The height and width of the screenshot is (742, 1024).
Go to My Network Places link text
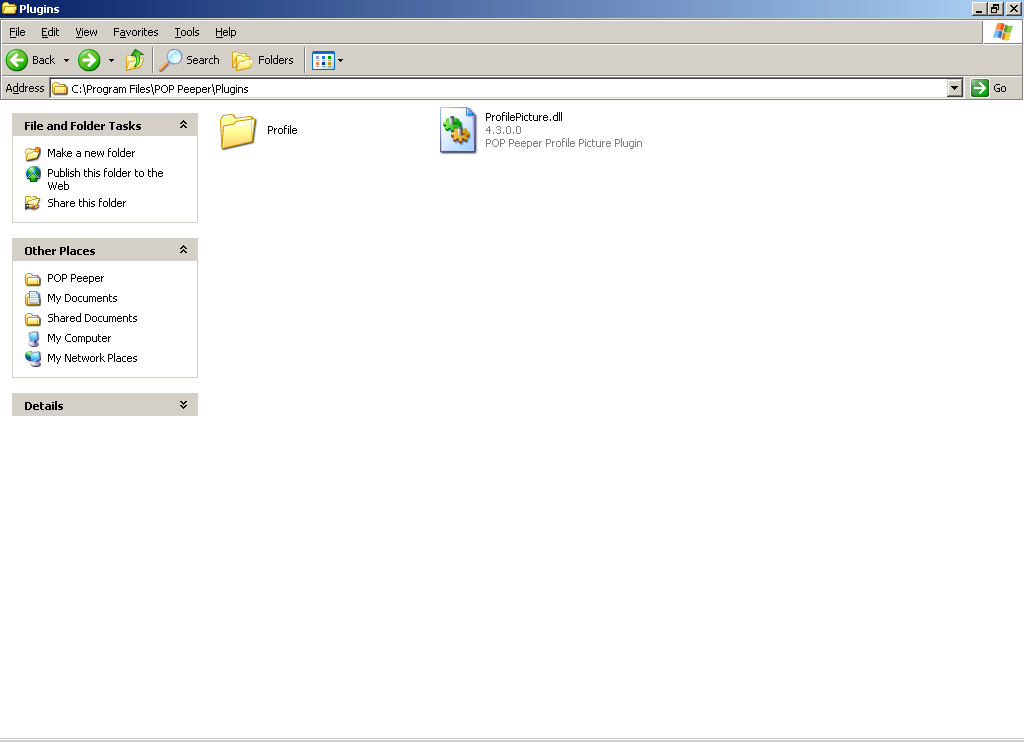pyautogui.click(x=92, y=358)
